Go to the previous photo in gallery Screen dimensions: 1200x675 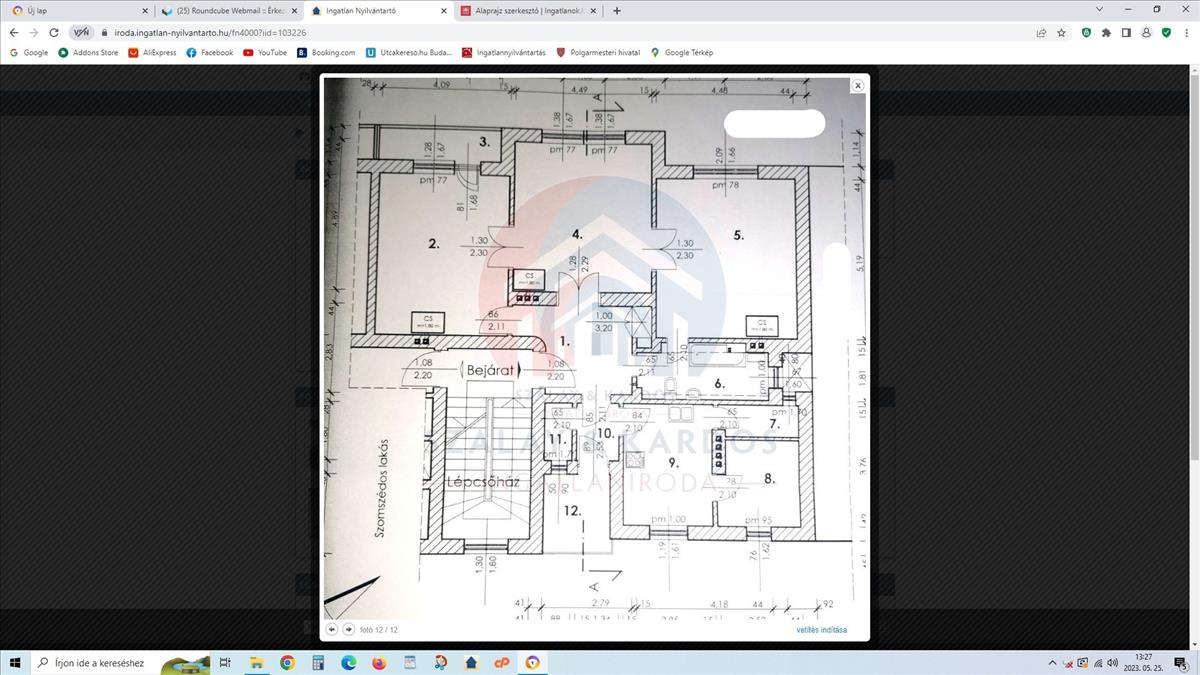coord(332,629)
